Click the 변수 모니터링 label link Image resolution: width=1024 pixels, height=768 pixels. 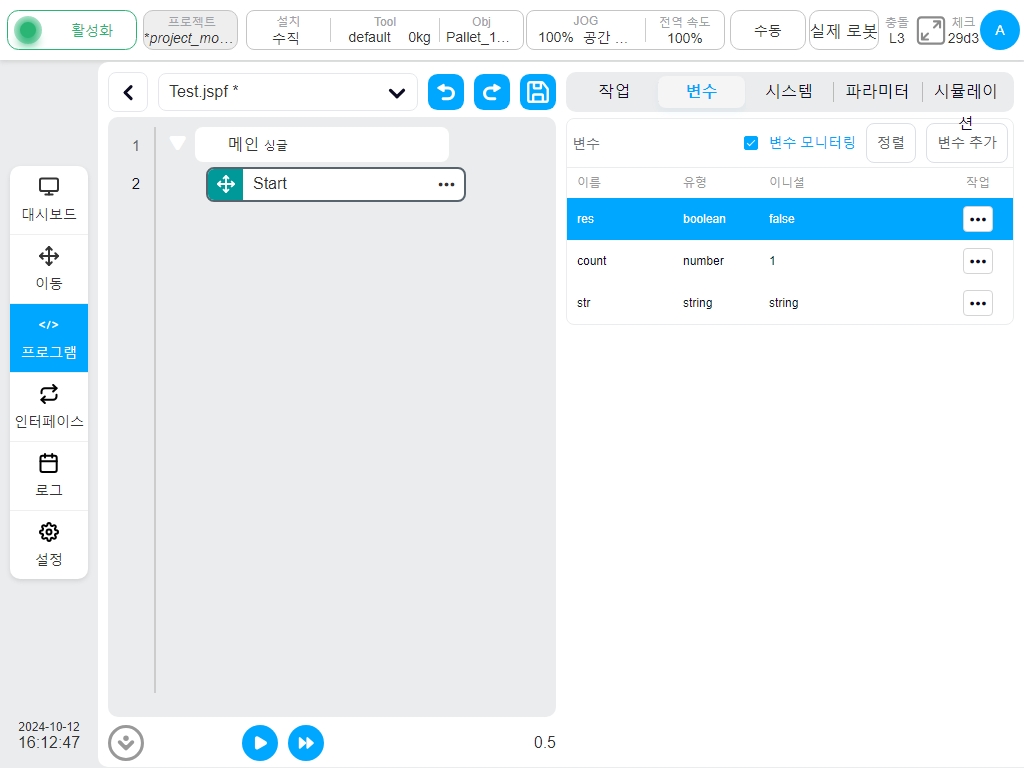tap(812, 143)
